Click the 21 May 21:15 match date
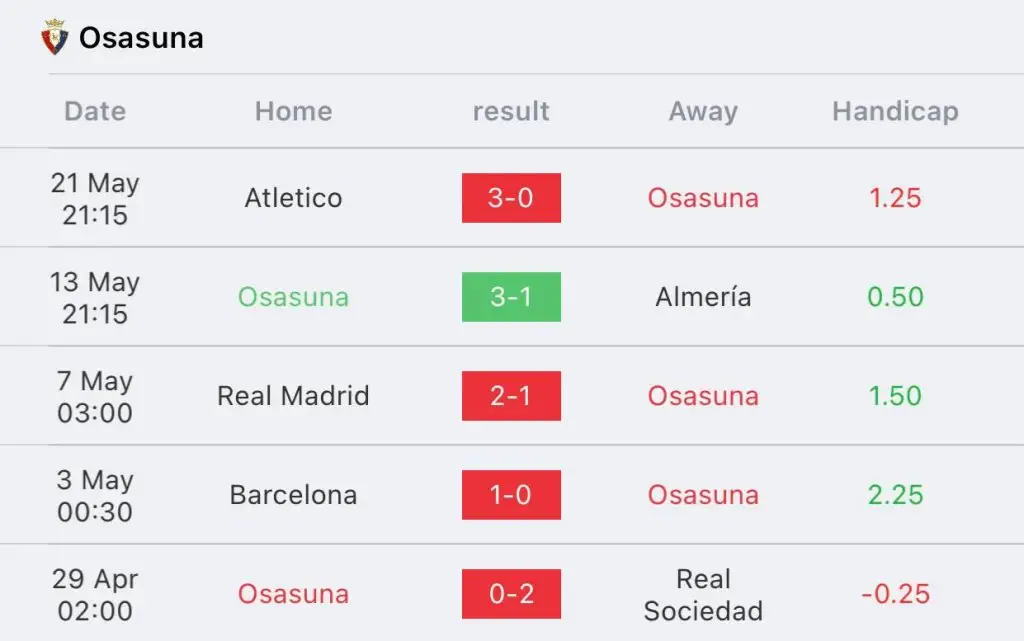This screenshot has height=641, width=1024. pos(95,198)
